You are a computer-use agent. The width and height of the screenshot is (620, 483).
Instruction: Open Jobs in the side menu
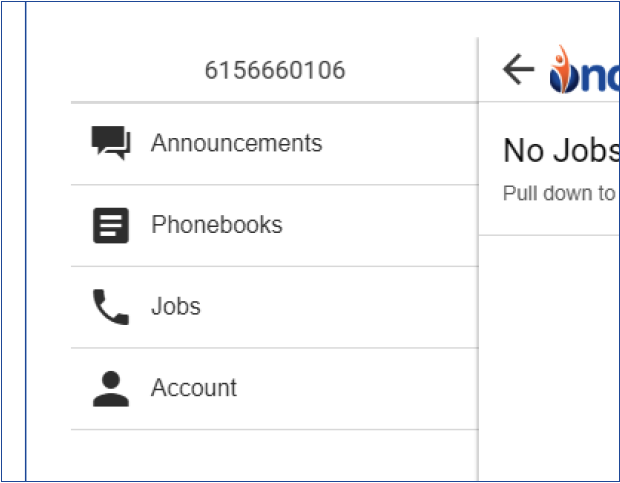click(176, 307)
